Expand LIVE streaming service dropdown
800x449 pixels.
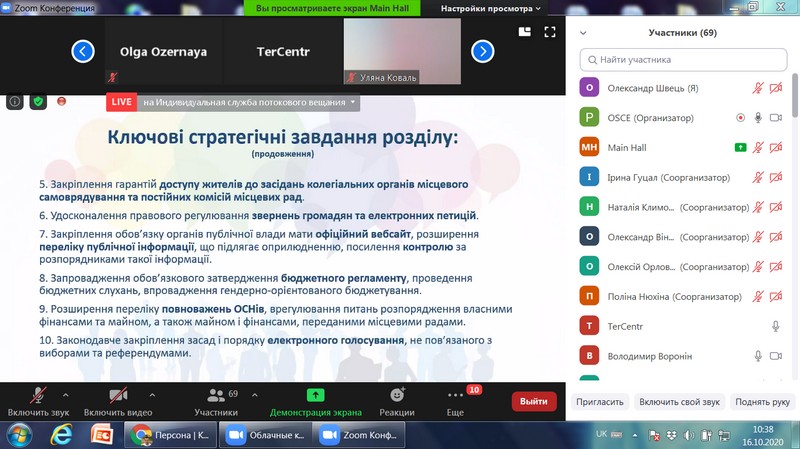353,101
